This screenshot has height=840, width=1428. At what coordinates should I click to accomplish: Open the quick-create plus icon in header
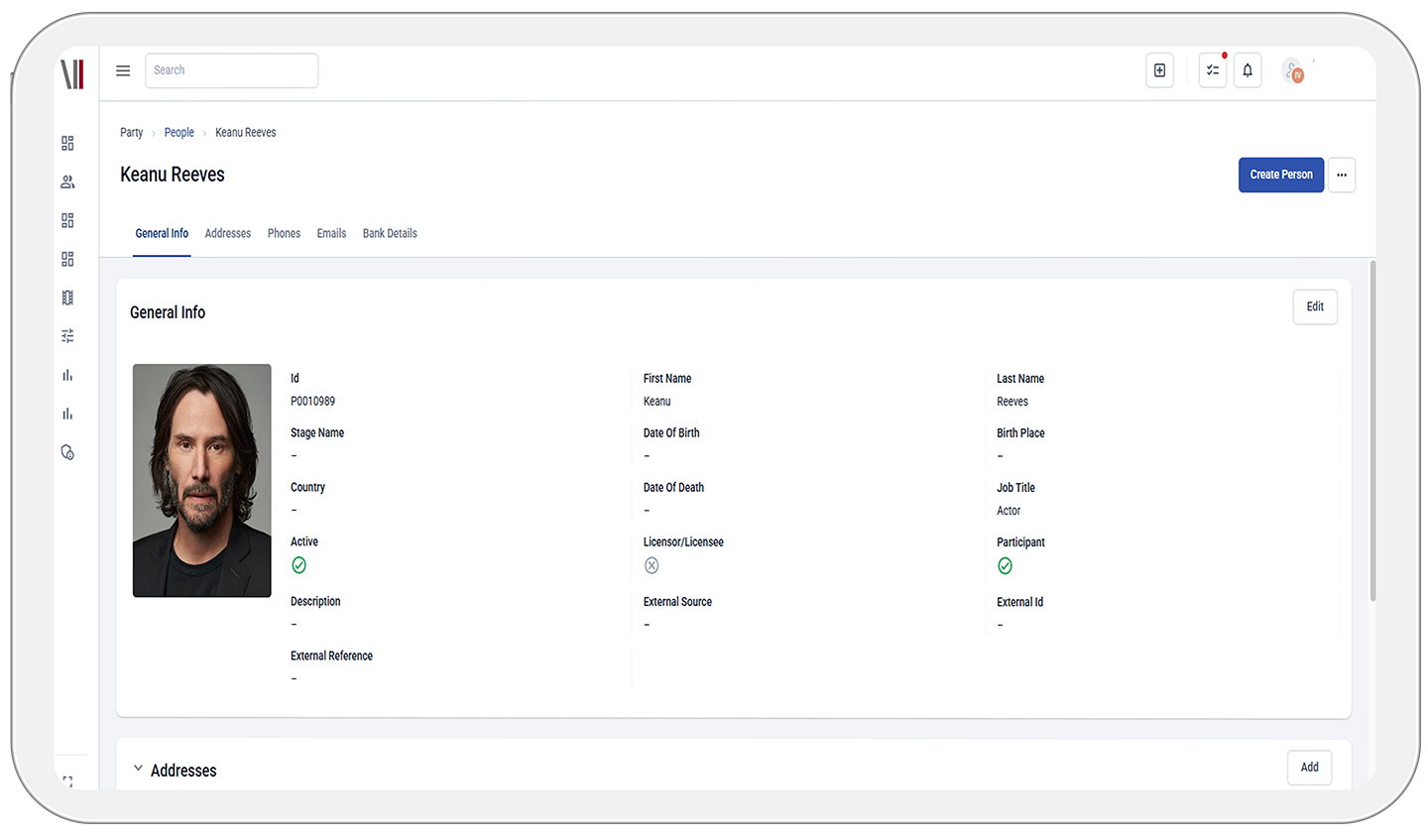[1159, 70]
